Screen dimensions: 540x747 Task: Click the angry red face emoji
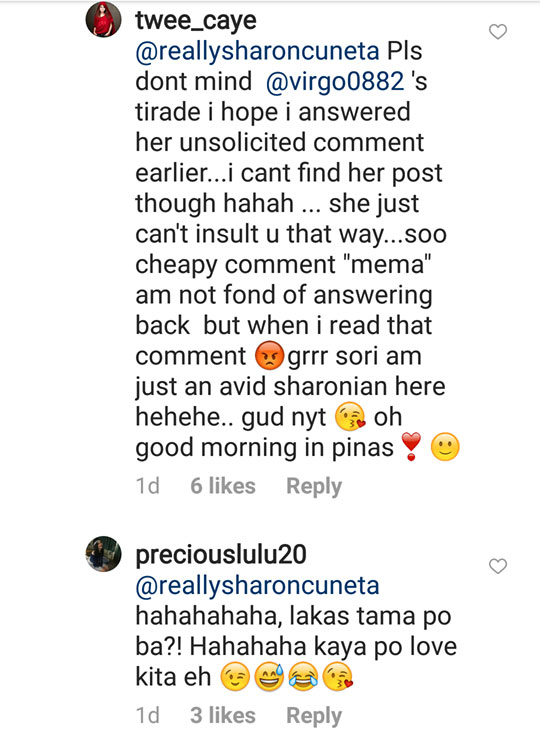pyautogui.click(x=269, y=356)
